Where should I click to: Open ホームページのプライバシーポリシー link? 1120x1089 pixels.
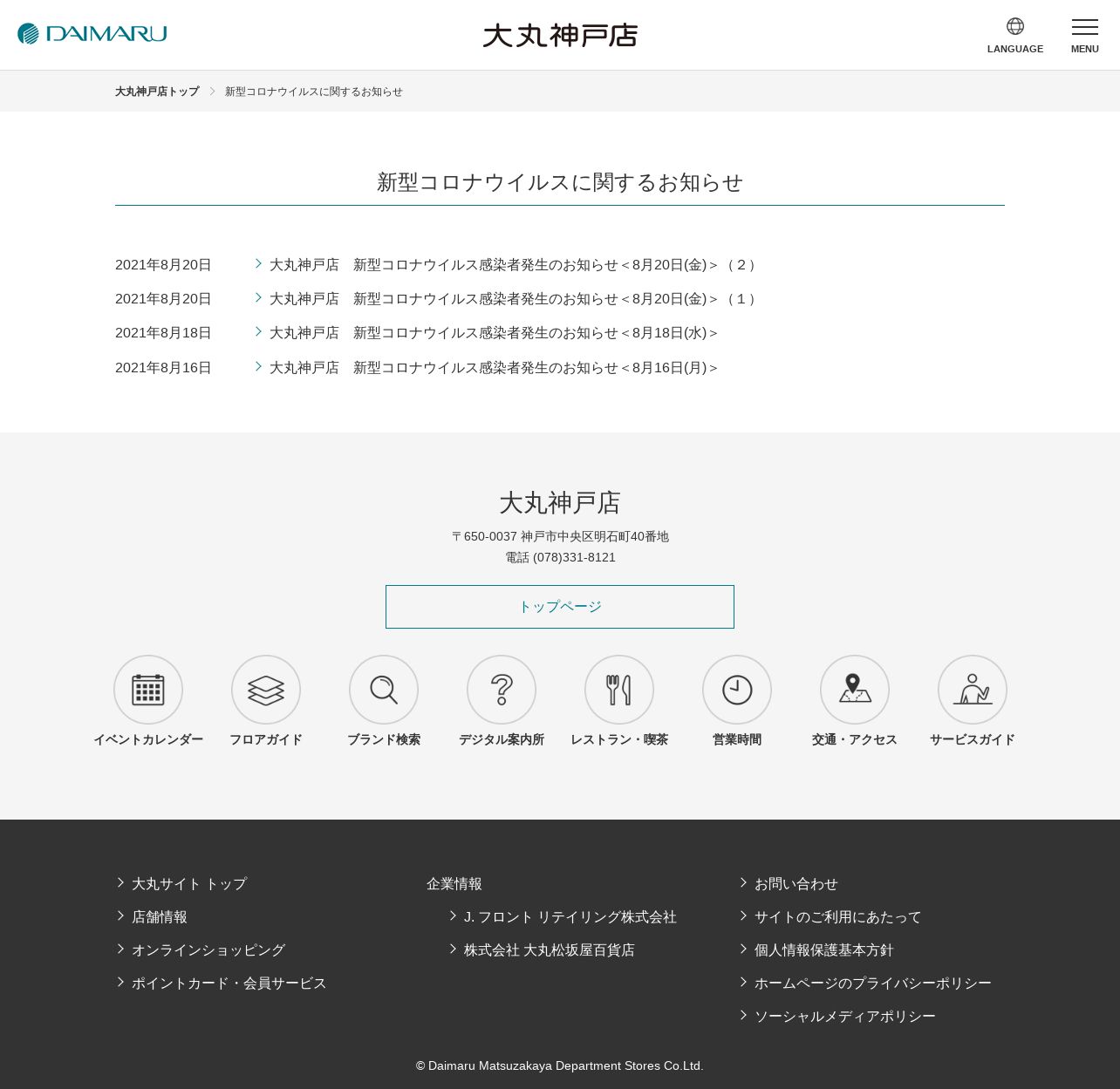[873, 984]
